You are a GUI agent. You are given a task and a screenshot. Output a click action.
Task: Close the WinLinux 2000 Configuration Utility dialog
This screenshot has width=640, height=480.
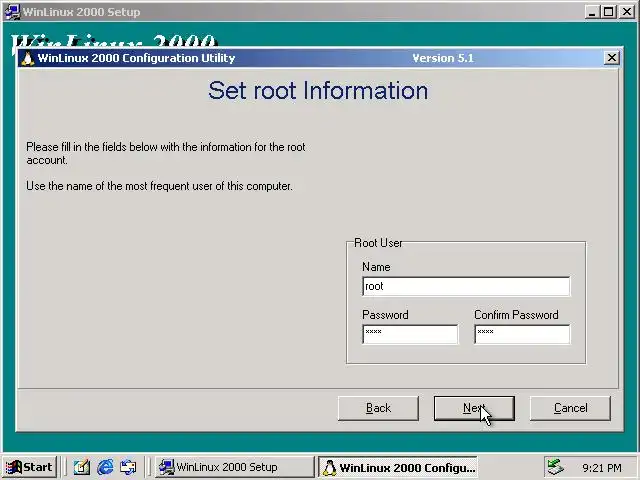coord(611,58)
